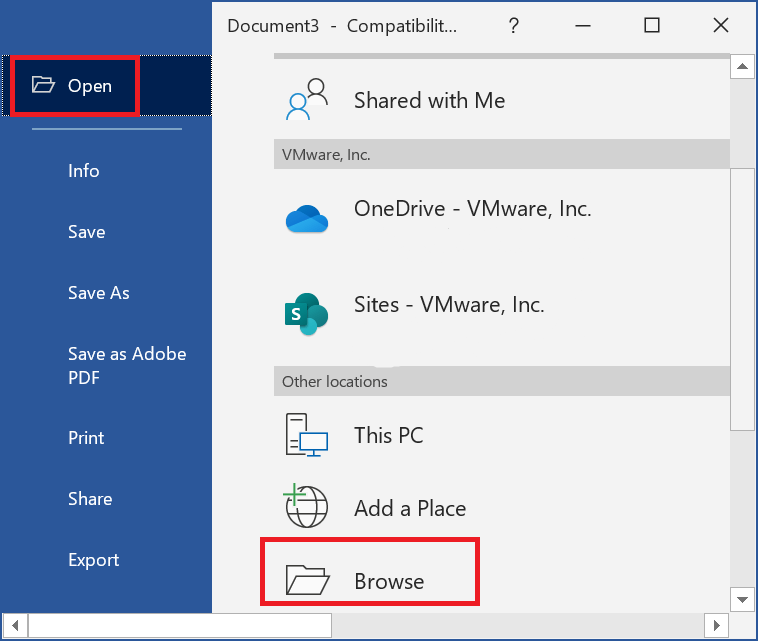Select Sites - VMware, Inc. label
758x641 pixels.
pos(449,305)
